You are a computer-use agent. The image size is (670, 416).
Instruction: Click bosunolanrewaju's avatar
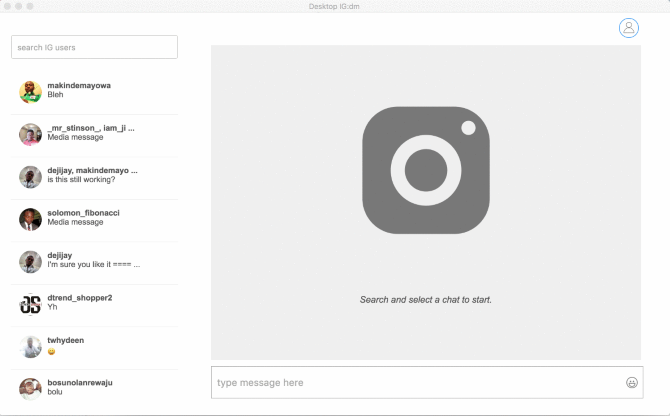(30, 389)
